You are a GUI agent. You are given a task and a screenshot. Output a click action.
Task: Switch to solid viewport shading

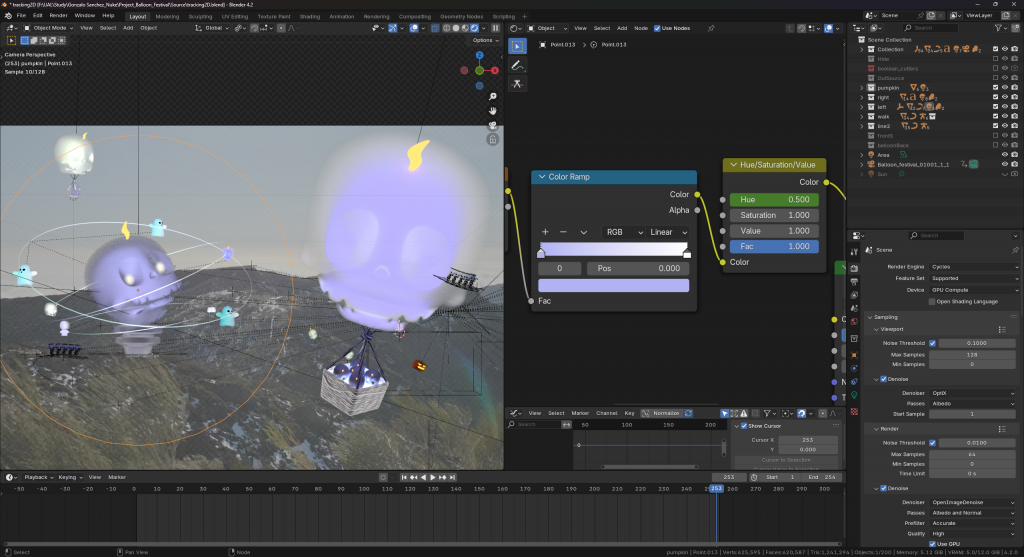click(x=456, y=28)
